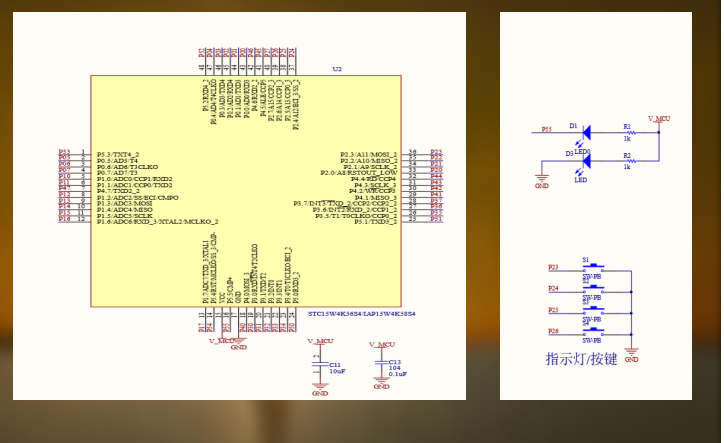
Task: Click pin name P2.1/A9/SCLK_2
Action: [370, 167]
